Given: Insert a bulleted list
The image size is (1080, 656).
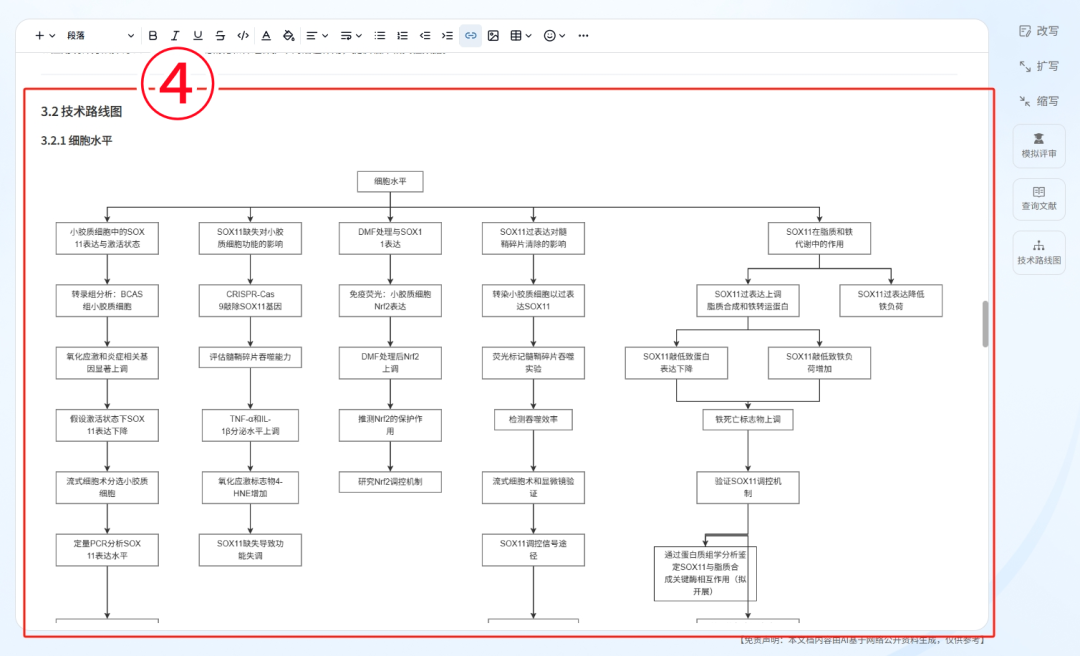Looking at the screenshot, I should (x=380, y=36).
